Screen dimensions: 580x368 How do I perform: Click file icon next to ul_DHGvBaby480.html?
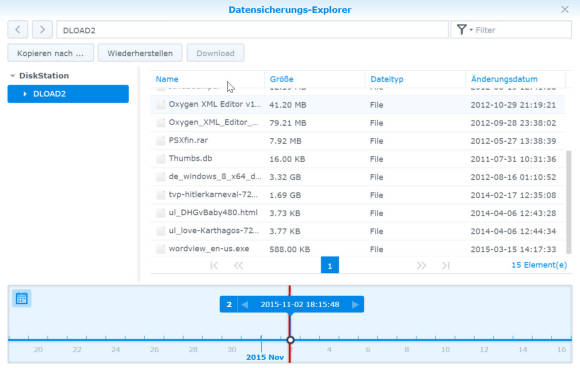(x=161, y=213)
